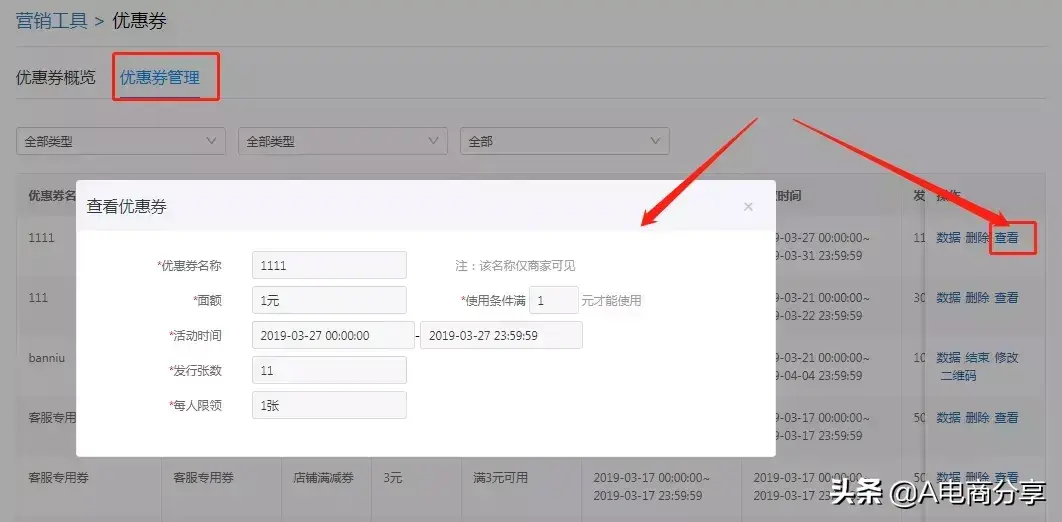Click the 1111 name cell in the table
Screen dimensions: 1062x522
[x=41, y=238]
